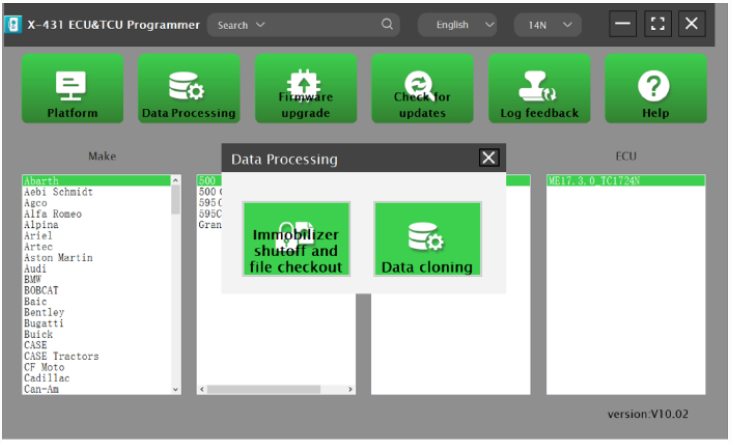Open the Platform tile
The image size is (732, 444).
[x=73, y=89]
